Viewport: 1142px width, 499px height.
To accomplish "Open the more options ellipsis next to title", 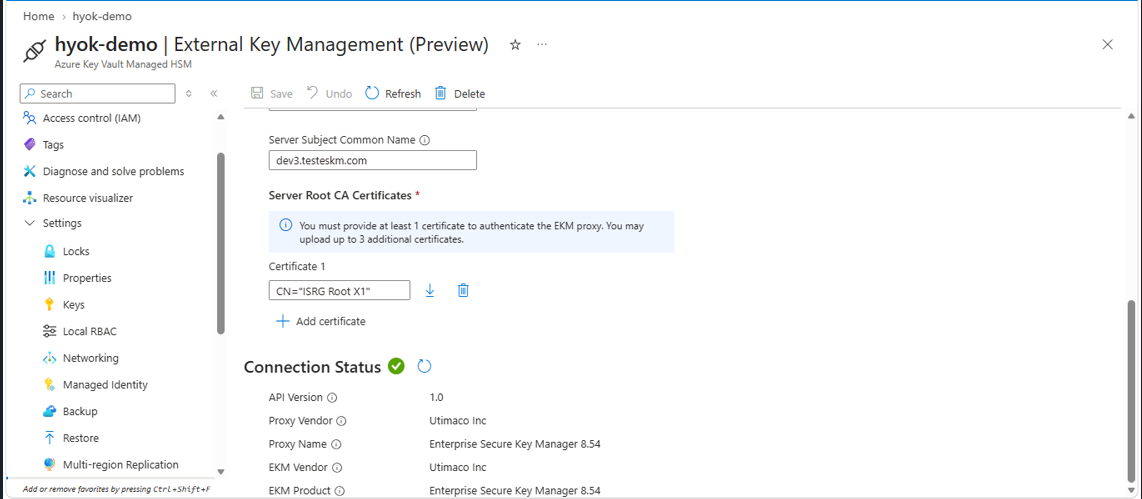I will point(542,45).
